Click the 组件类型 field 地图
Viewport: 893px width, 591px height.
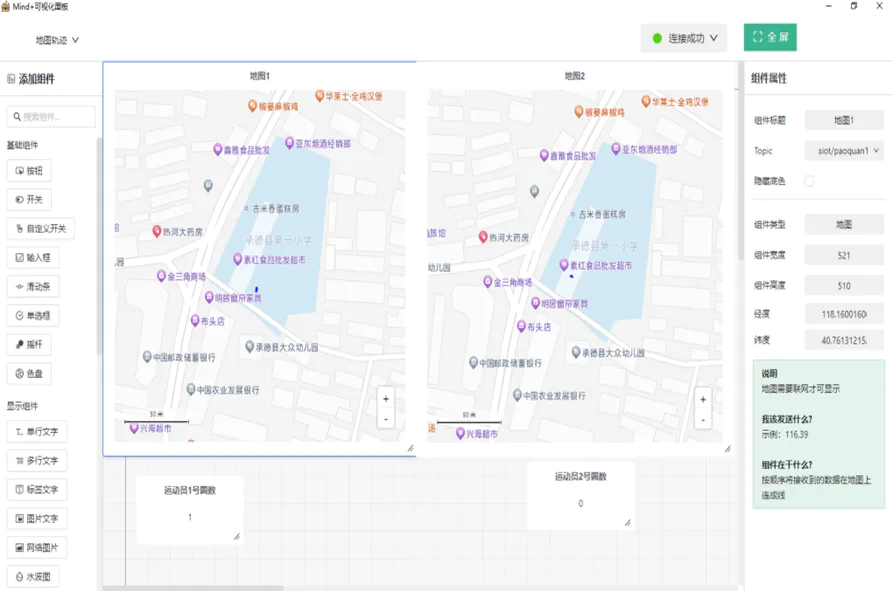844,224
